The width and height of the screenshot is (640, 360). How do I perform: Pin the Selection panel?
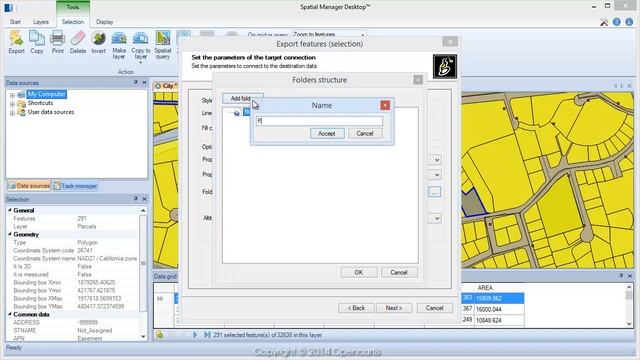136,199
